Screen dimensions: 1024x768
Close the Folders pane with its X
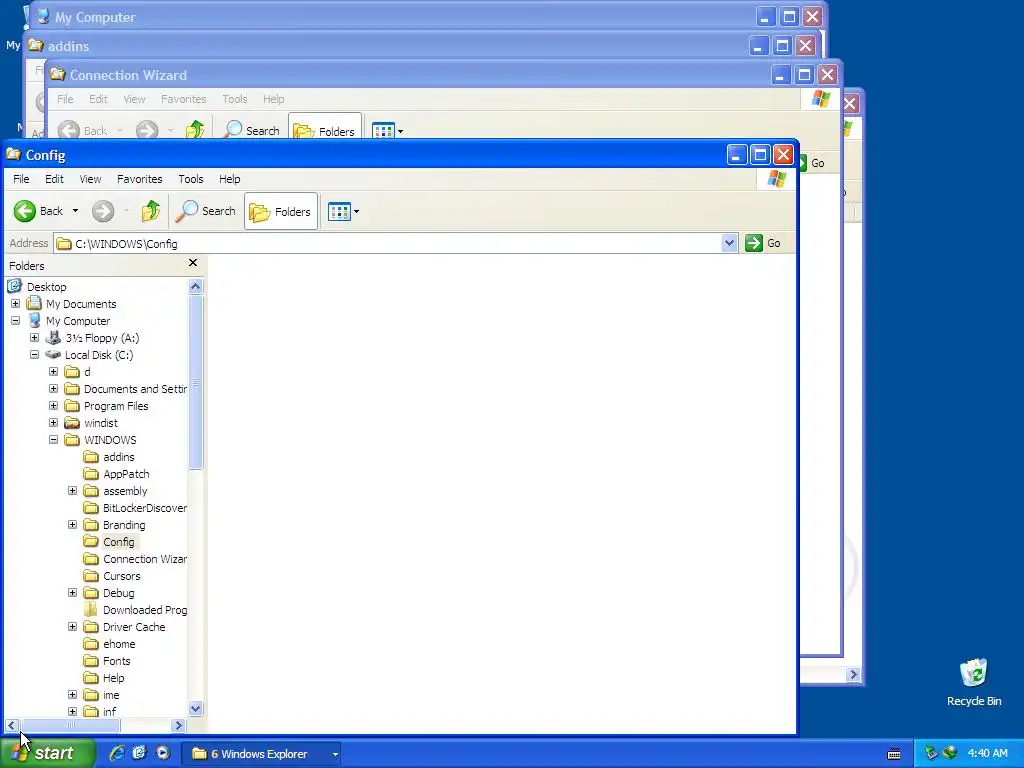point(193,263)
